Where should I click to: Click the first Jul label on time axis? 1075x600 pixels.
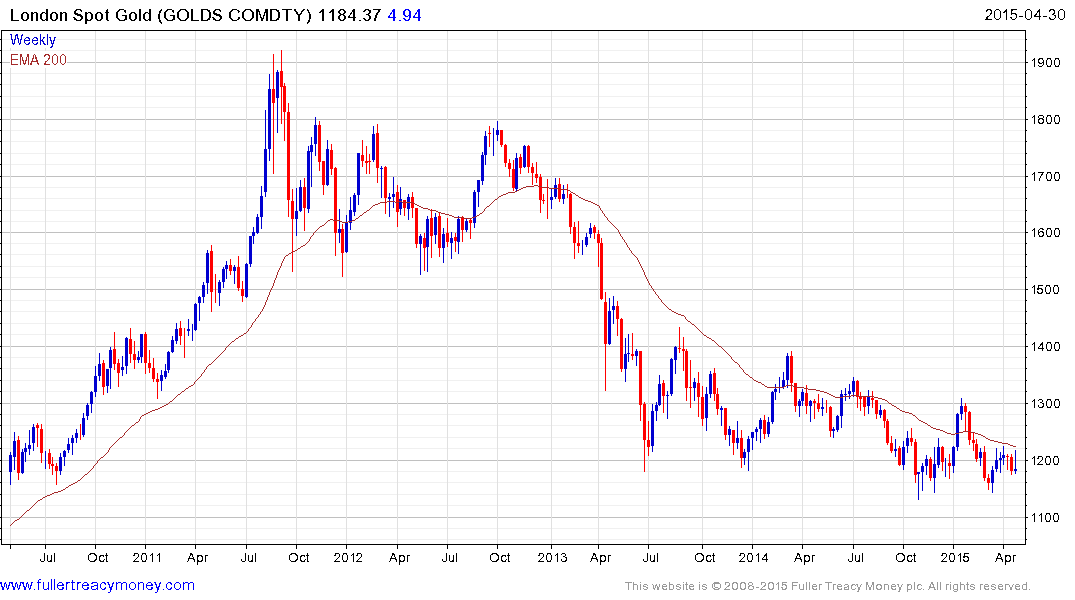click(x=47, y=557)
